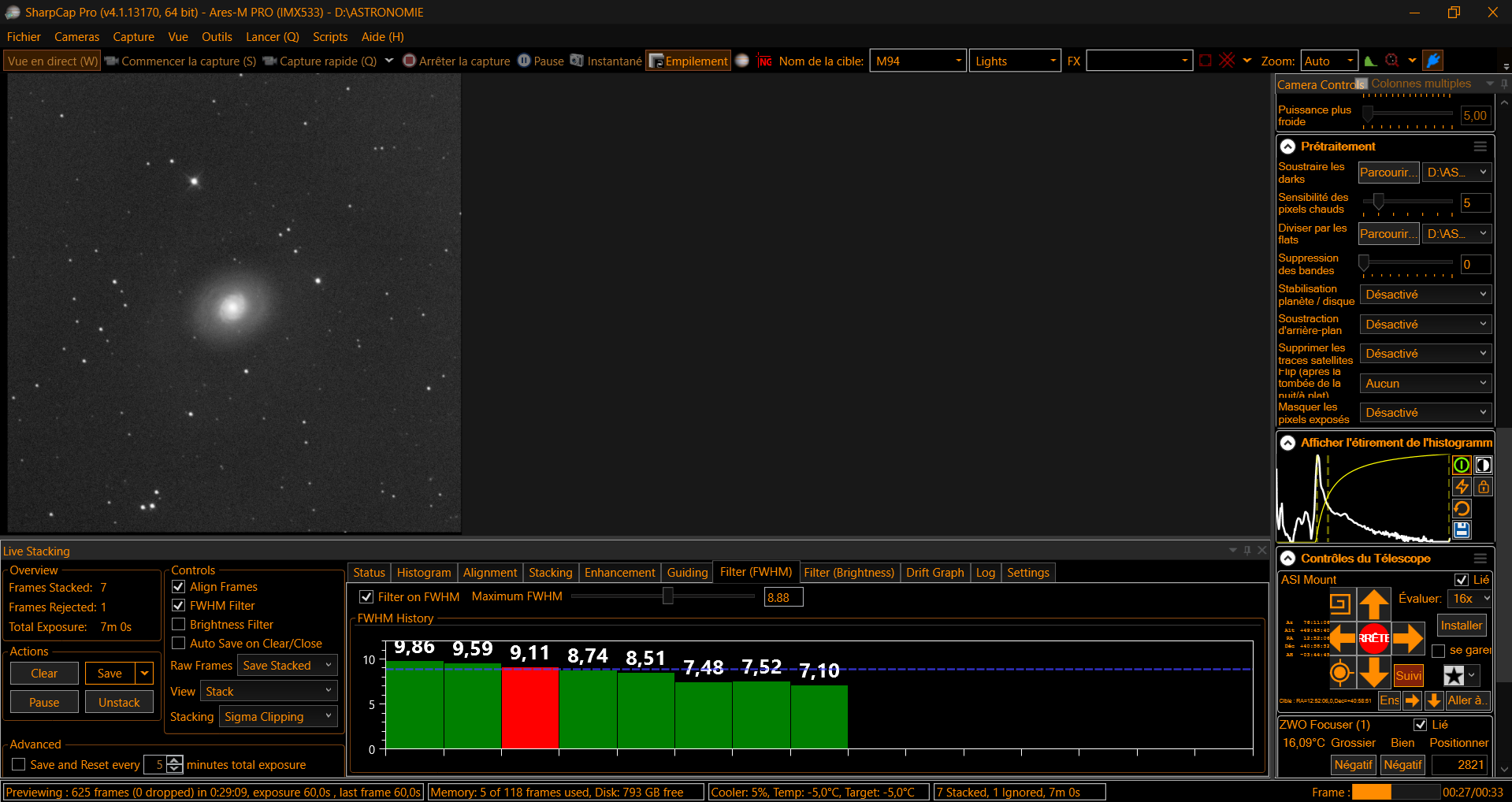Image resolution: width=1512 pixels, height=802 pixels.
Task: Click the blue plug connection icon
Action: click(1433, 61)
